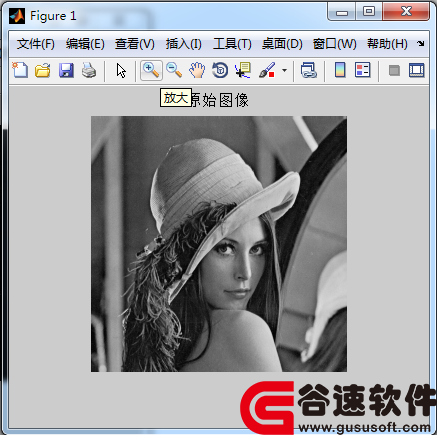Open the Brush color dropdown arrow
The width and height of the screenshot is (437, 435).
[x=284, y=70]
